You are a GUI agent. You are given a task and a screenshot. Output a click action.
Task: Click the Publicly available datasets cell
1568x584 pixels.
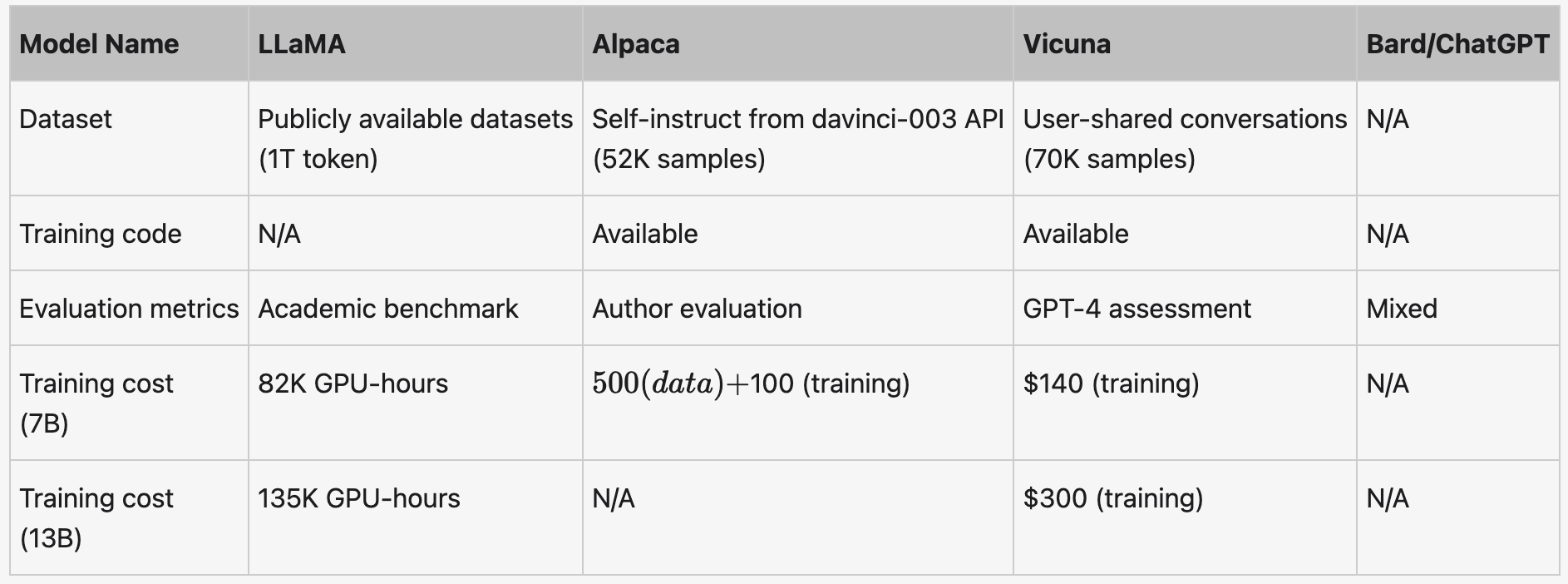click(416, 138)
